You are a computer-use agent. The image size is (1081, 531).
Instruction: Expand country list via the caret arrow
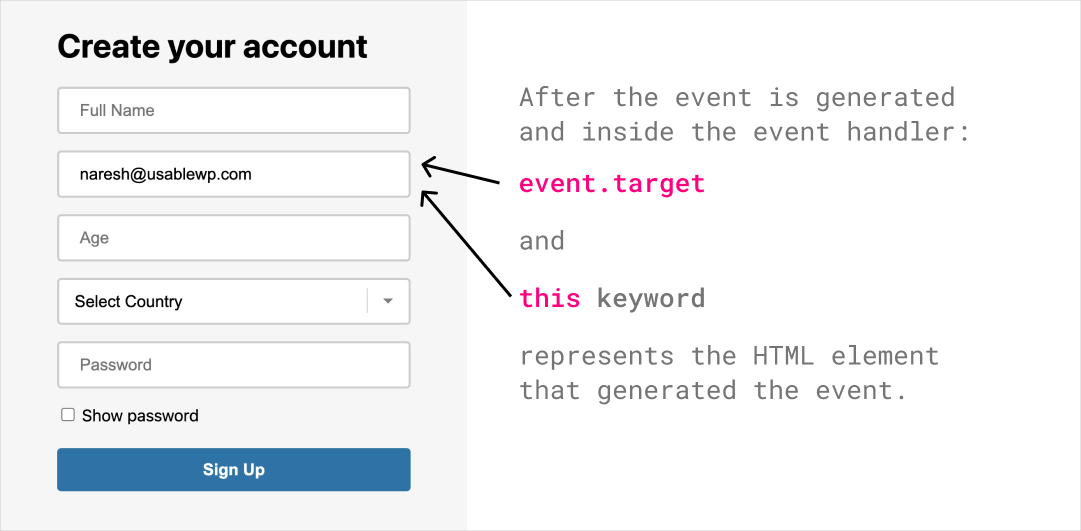tap(388, 301)
